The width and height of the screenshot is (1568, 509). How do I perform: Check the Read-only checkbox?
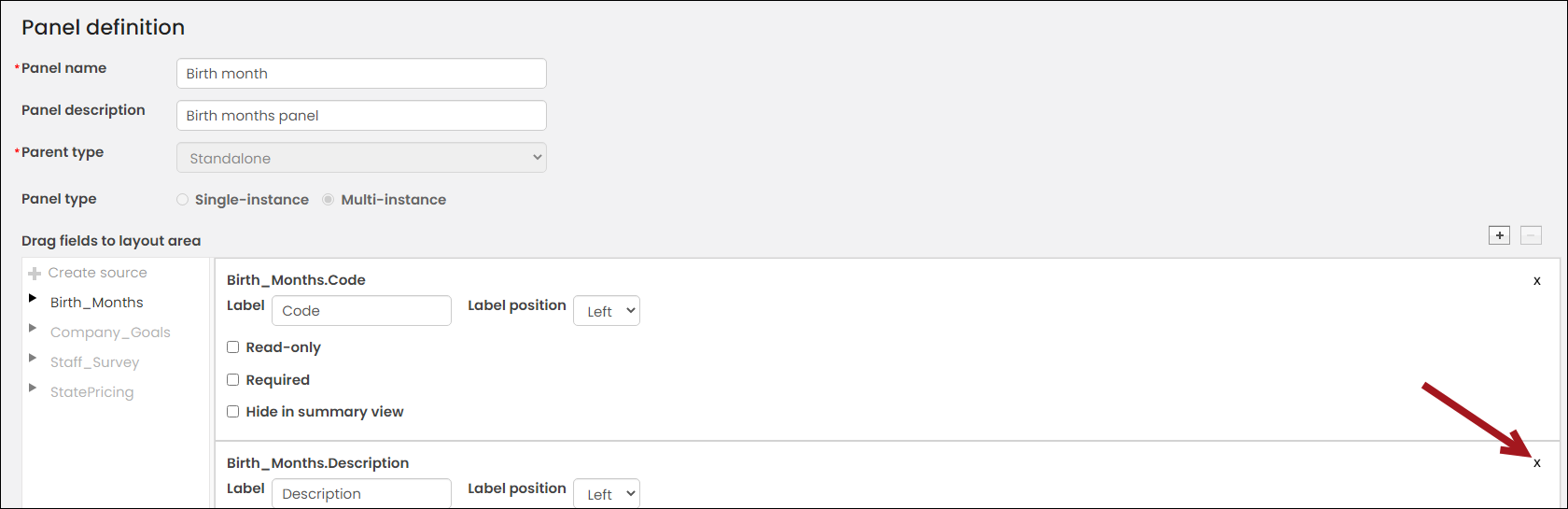pos(233,347)
